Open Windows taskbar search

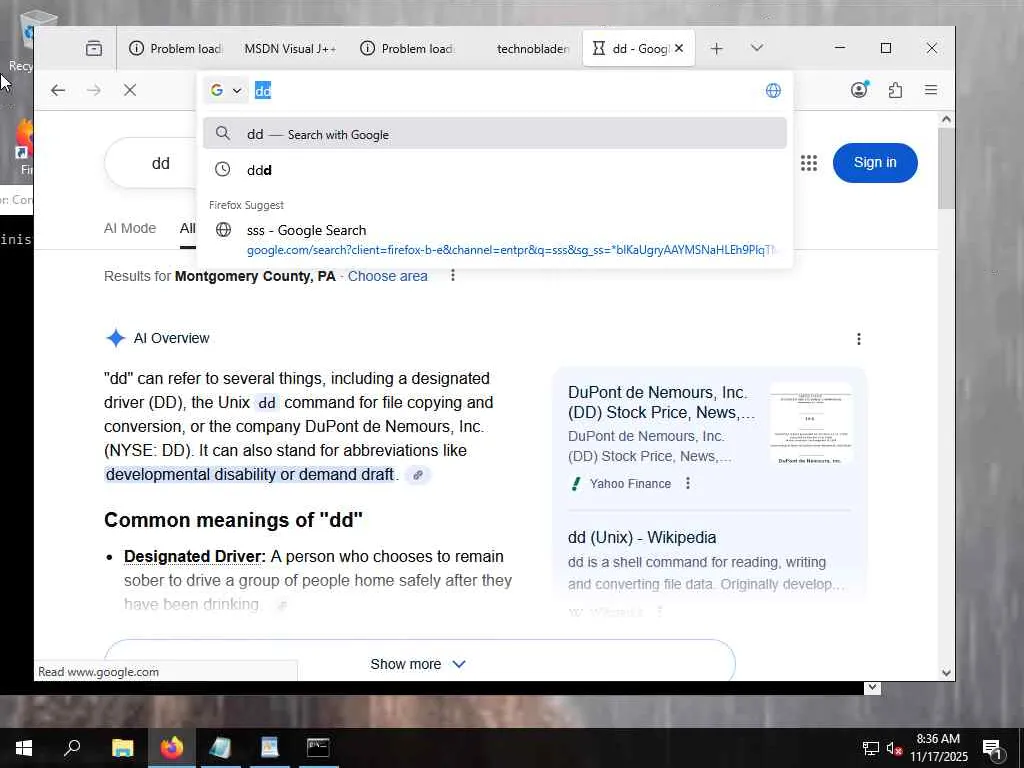[x=72, y=748]
